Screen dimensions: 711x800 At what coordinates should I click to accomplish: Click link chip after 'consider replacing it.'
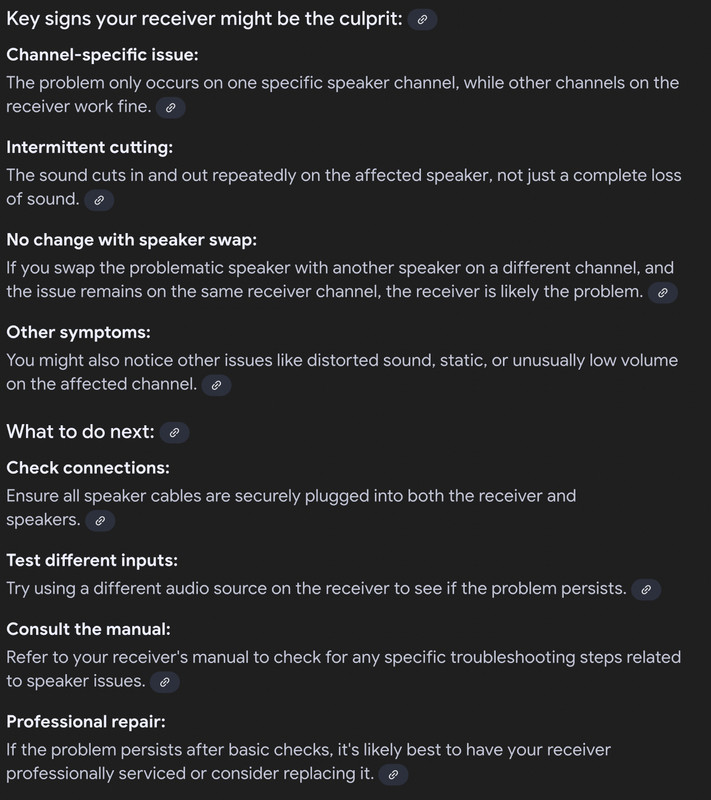coord(393,774)
